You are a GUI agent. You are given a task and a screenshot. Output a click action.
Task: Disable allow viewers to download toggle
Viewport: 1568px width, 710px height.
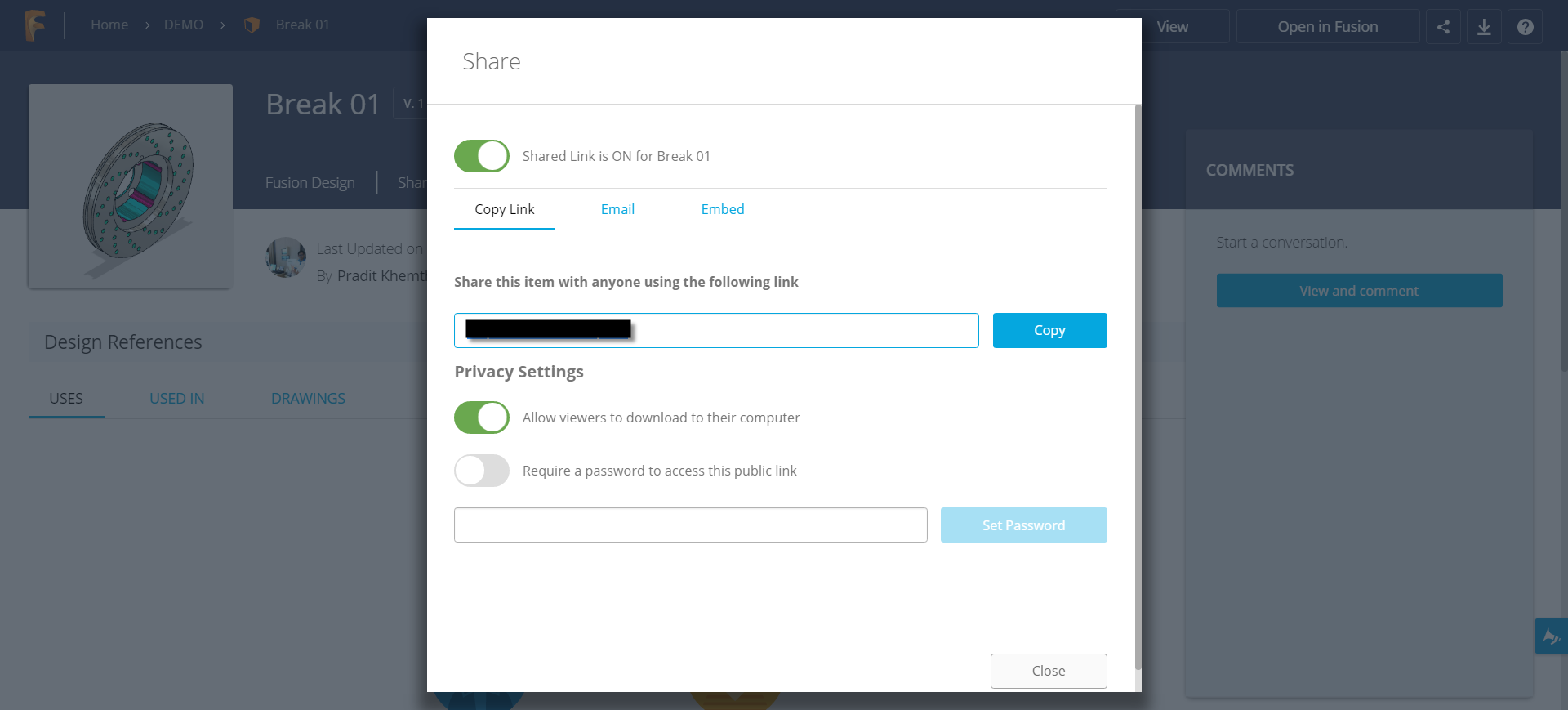click(x=482, y=418)
